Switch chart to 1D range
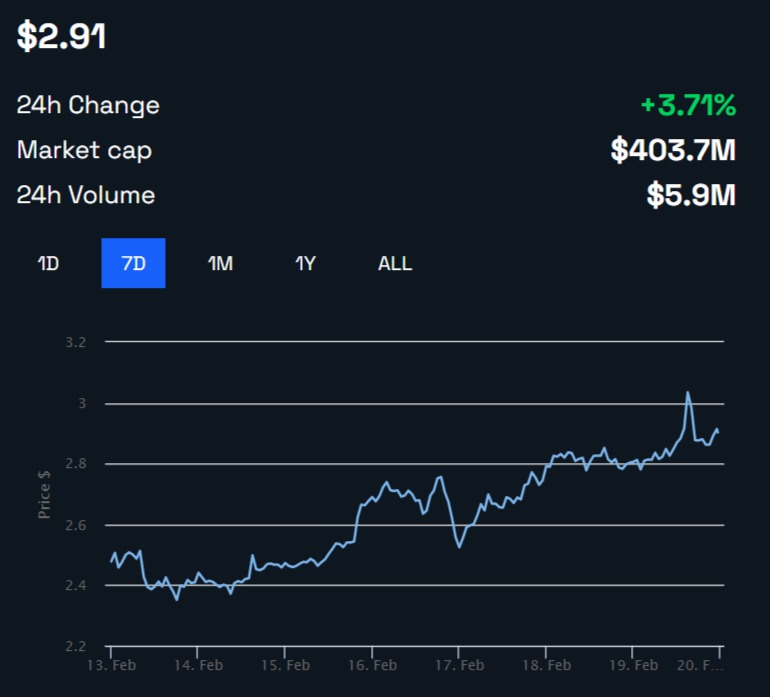 [x=48, y=264]
